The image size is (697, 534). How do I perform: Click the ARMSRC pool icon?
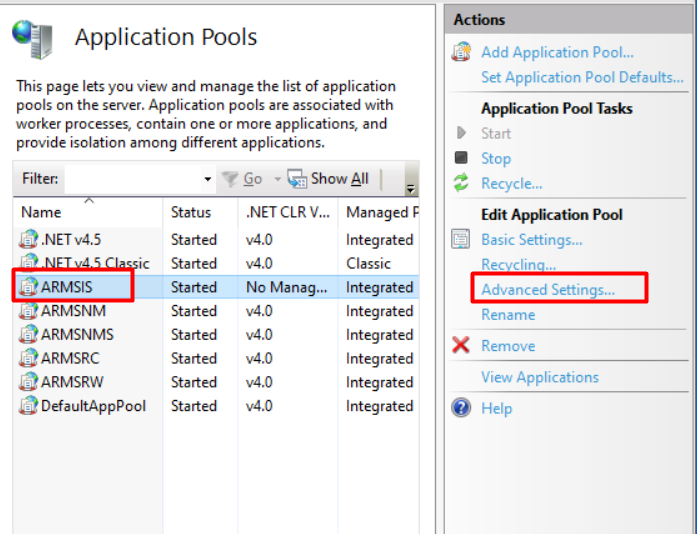(x=28, y=358)
